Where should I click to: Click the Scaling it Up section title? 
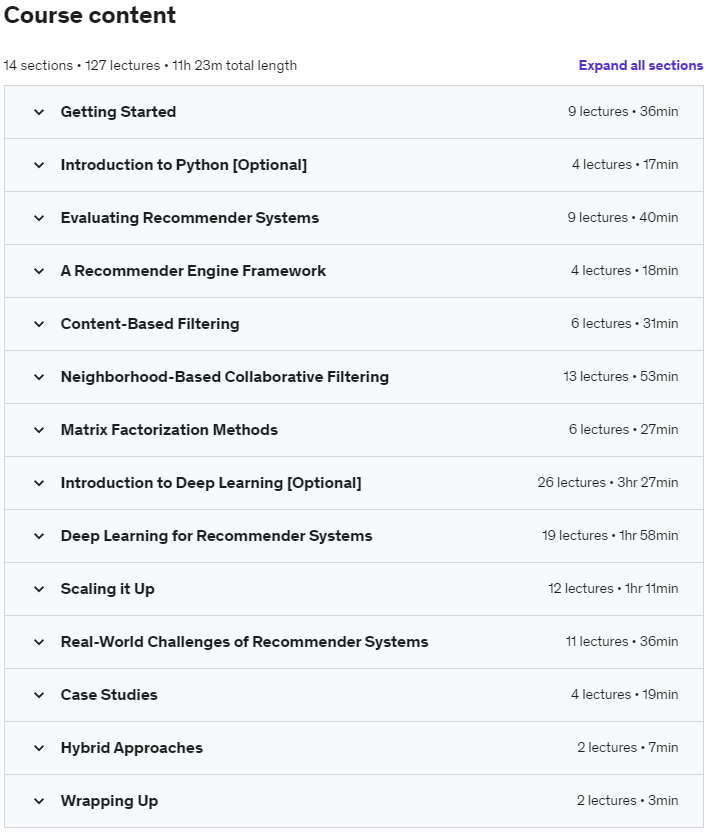(x=108, y=589)
